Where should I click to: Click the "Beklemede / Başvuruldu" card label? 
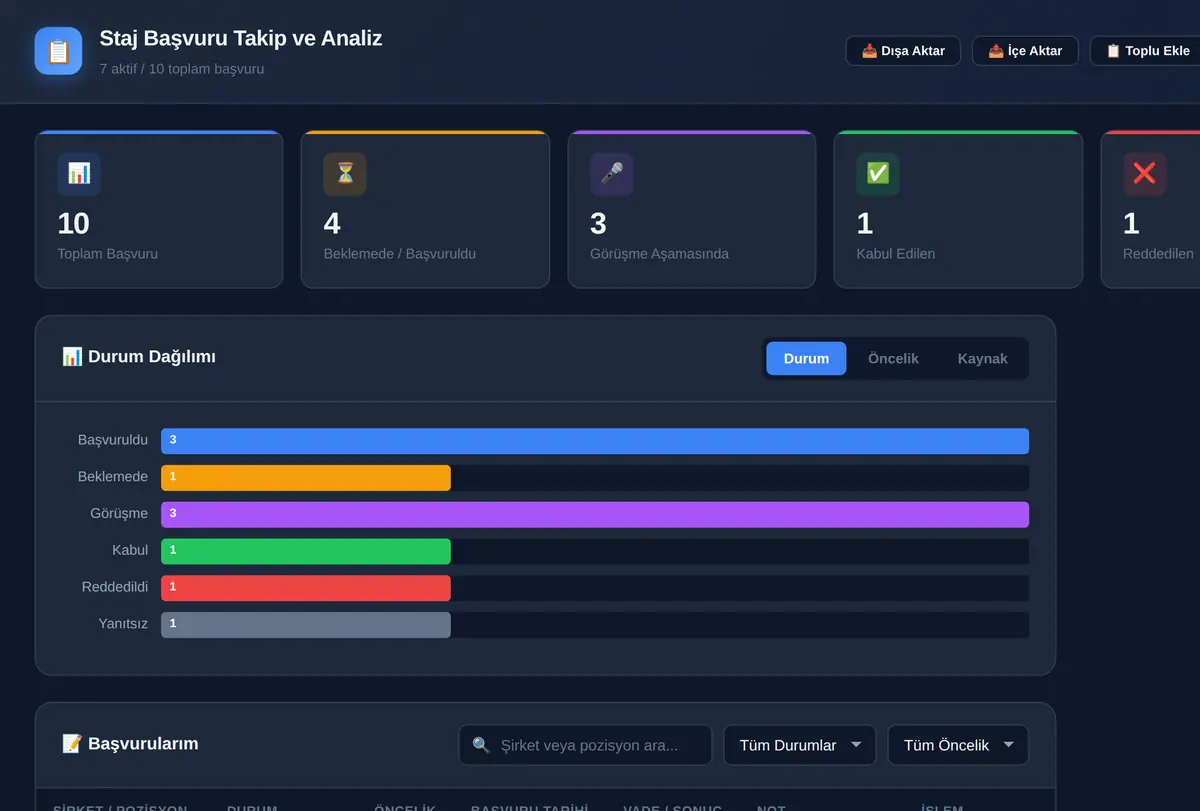400,254
